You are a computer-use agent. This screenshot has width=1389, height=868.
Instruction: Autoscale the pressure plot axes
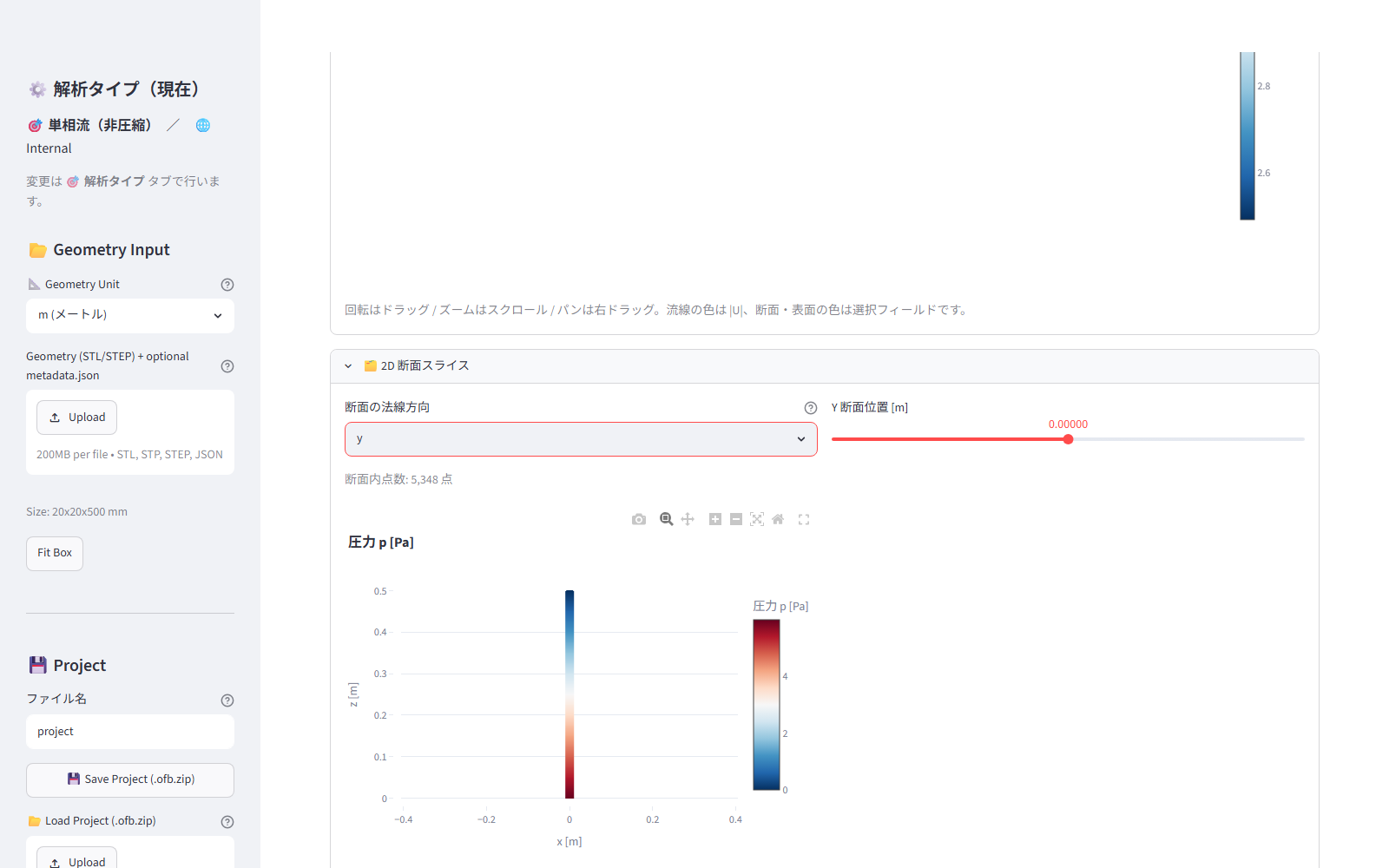pyautogui.click(x=757, y=519)
